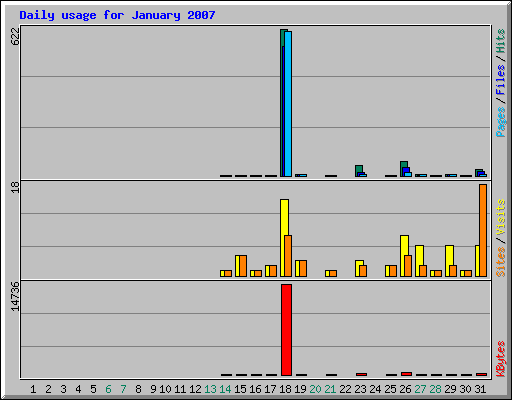The width and height of the screenshot is (512, 400).
Task: Click day label 18 on the x-axis
Action: 285,389
